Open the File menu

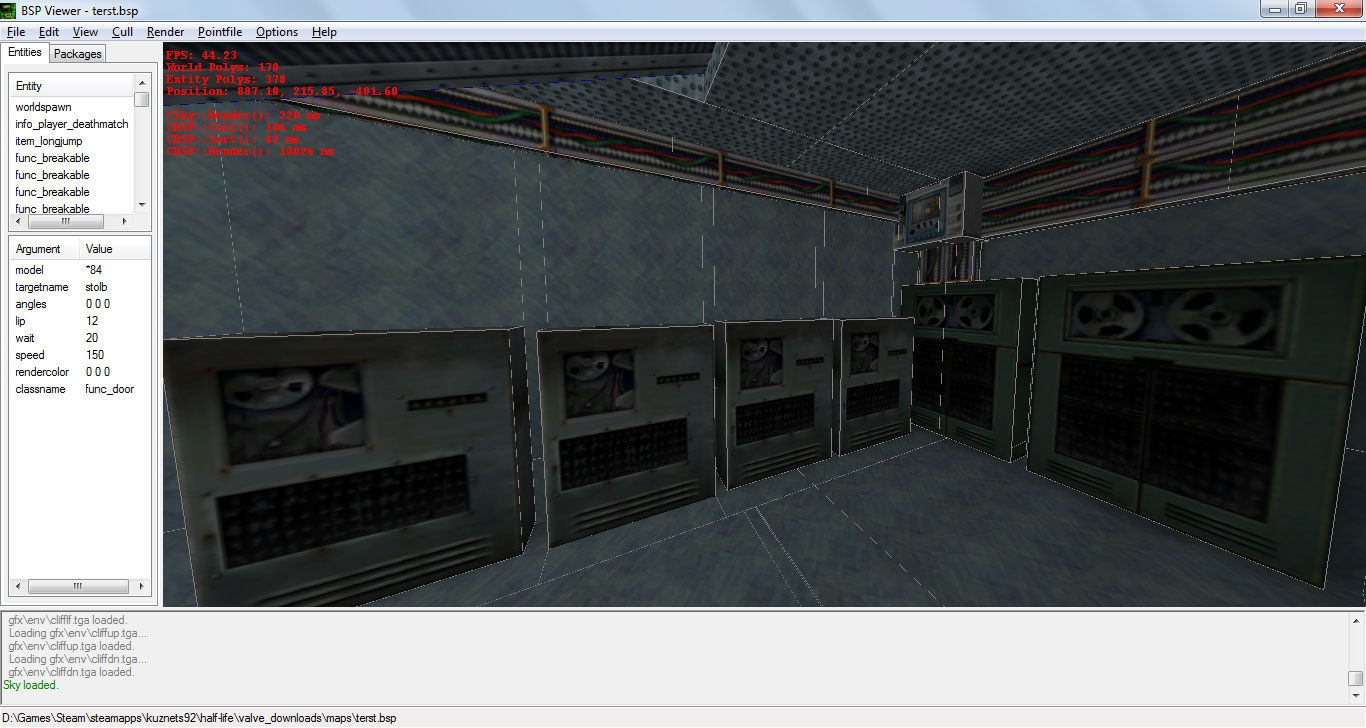[x=15, y=32]
